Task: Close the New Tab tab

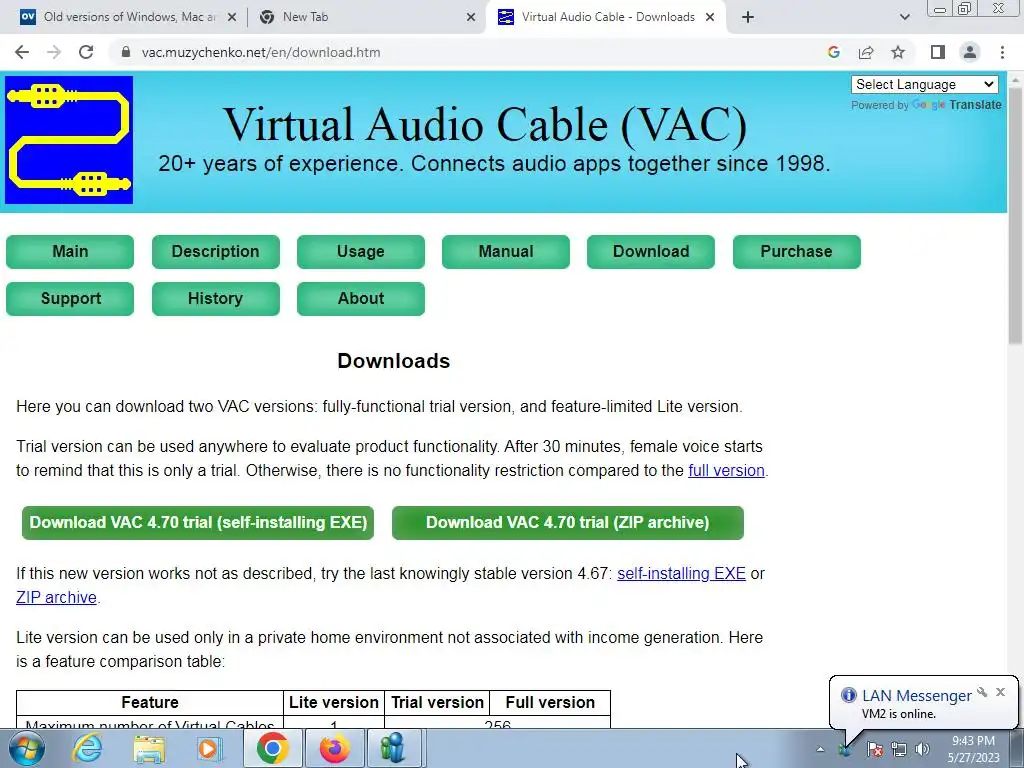Action: [471, 17]
